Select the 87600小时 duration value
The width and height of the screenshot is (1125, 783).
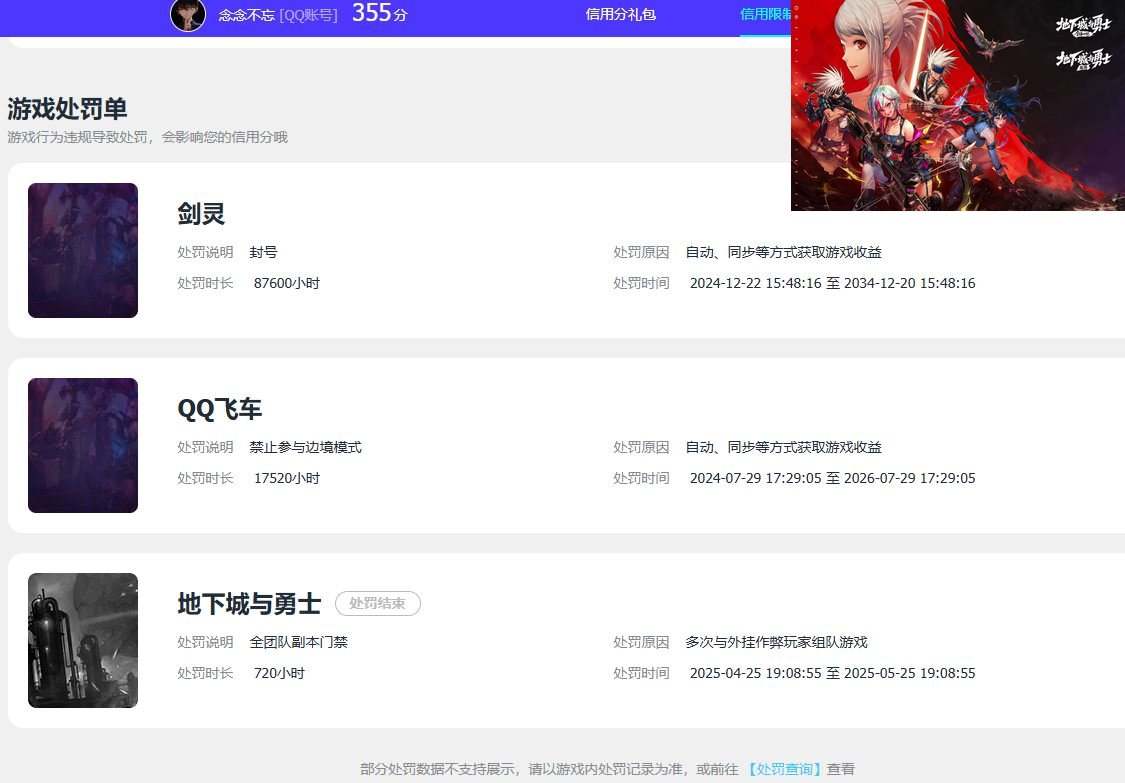click(x=287, y=283)
